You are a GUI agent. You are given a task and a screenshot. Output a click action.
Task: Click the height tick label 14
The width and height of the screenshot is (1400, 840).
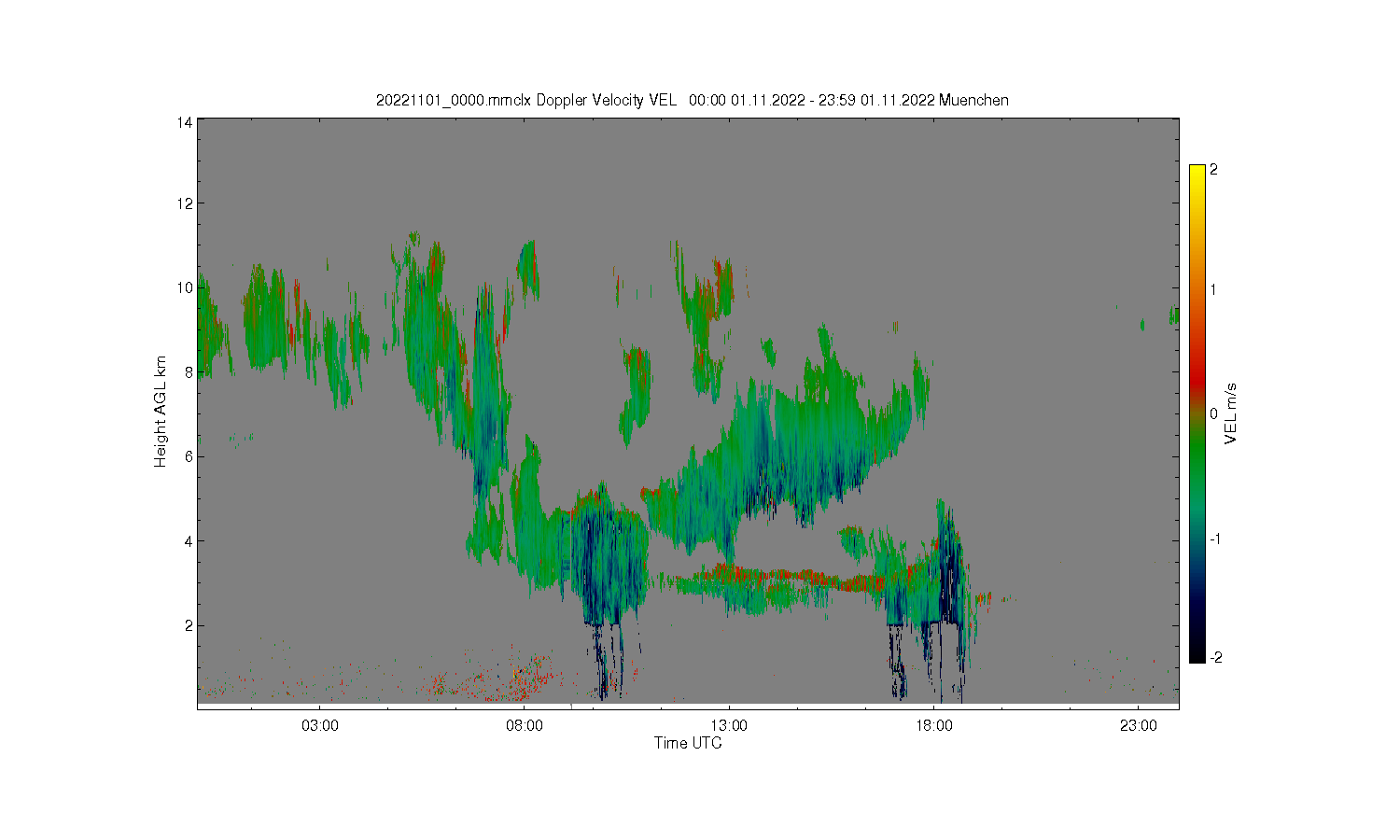tap(186, 122)
